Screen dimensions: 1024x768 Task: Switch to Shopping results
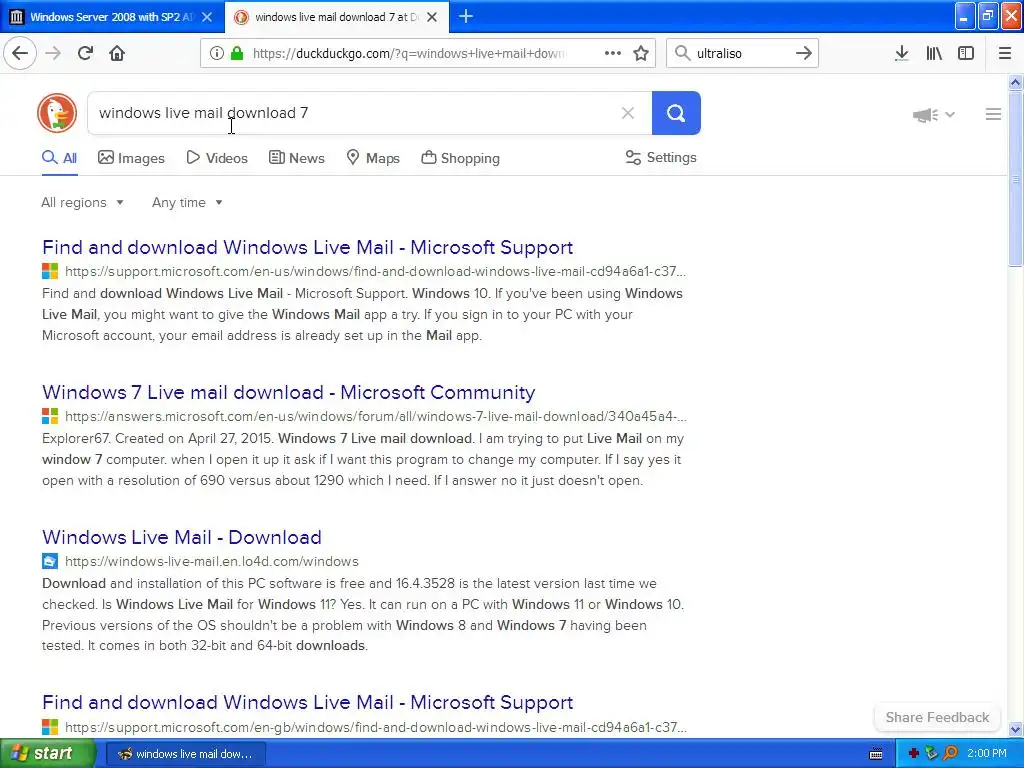pos(460,158)
